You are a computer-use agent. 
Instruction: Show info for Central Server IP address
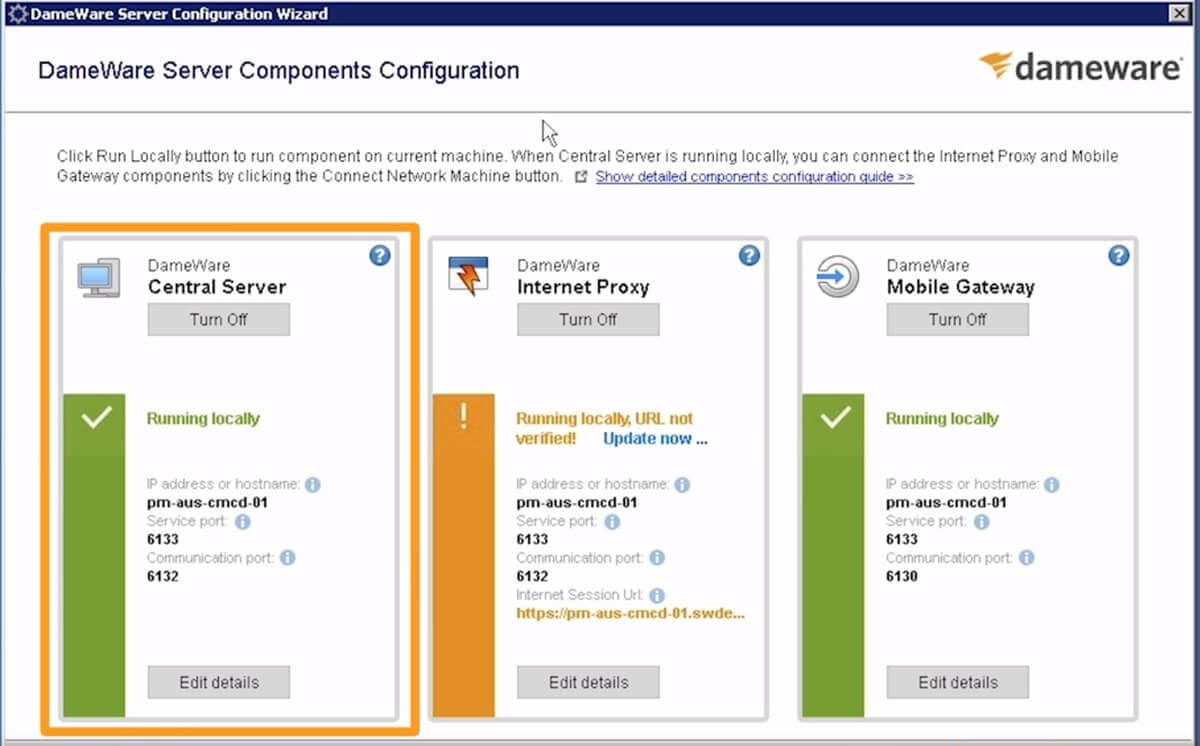click(x=312, y=485)
